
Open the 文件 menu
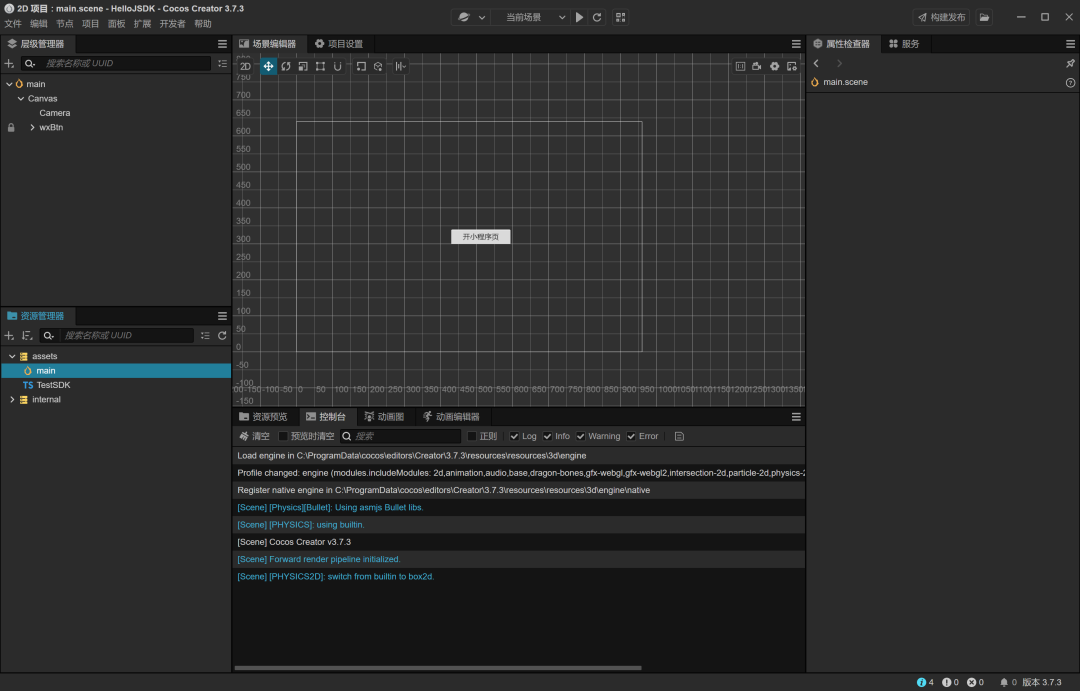(13, 24)
